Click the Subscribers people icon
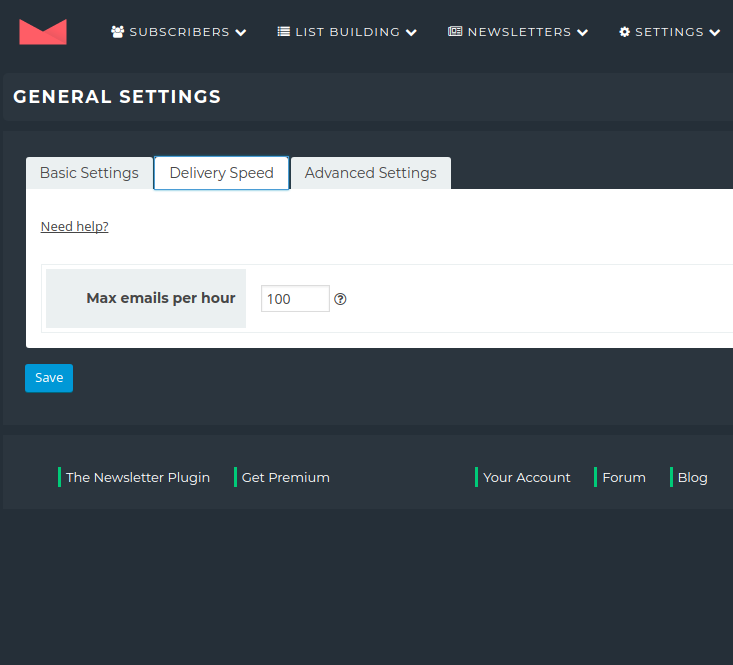This screenshot has height=665, width=733. coord(117,32)
